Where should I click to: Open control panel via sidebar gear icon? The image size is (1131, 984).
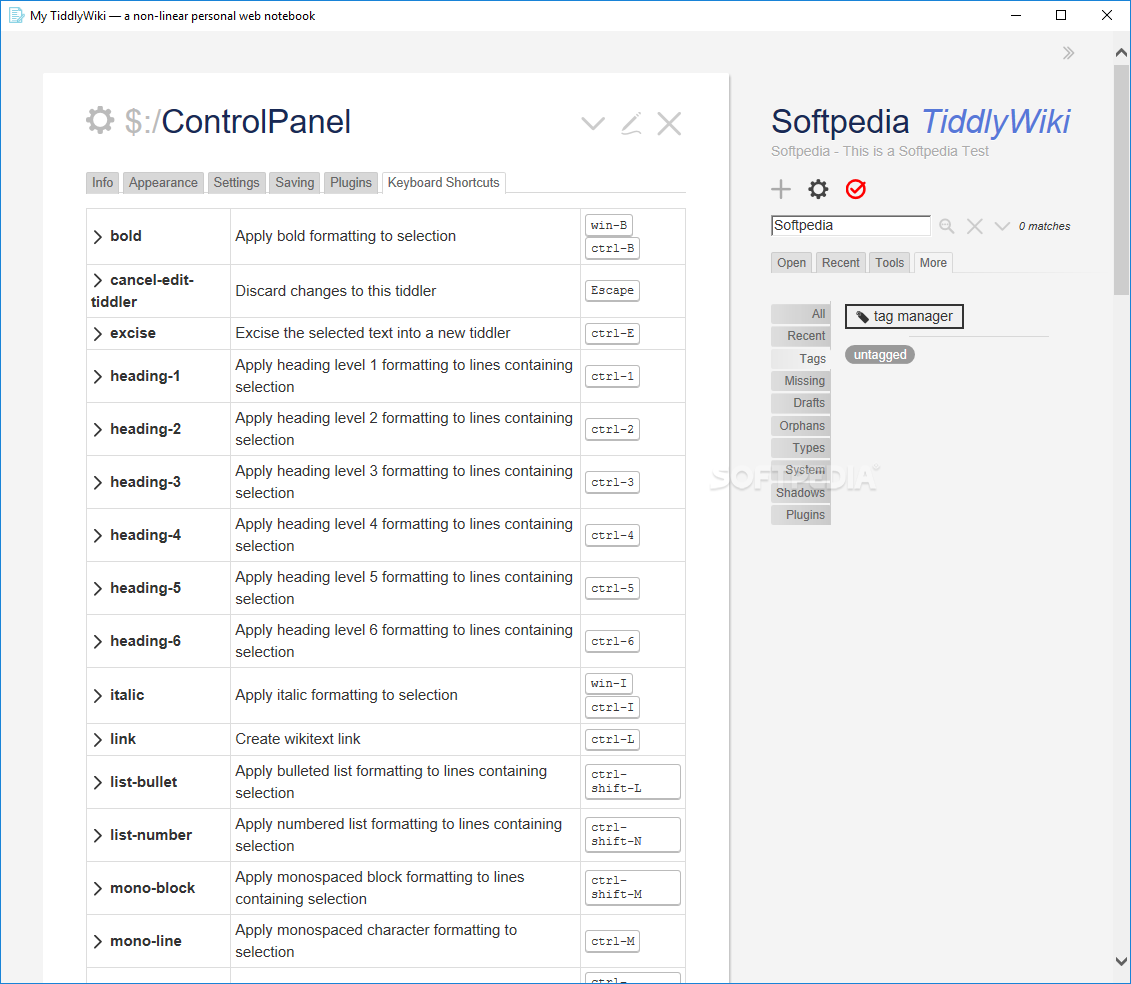click(818, 189)
